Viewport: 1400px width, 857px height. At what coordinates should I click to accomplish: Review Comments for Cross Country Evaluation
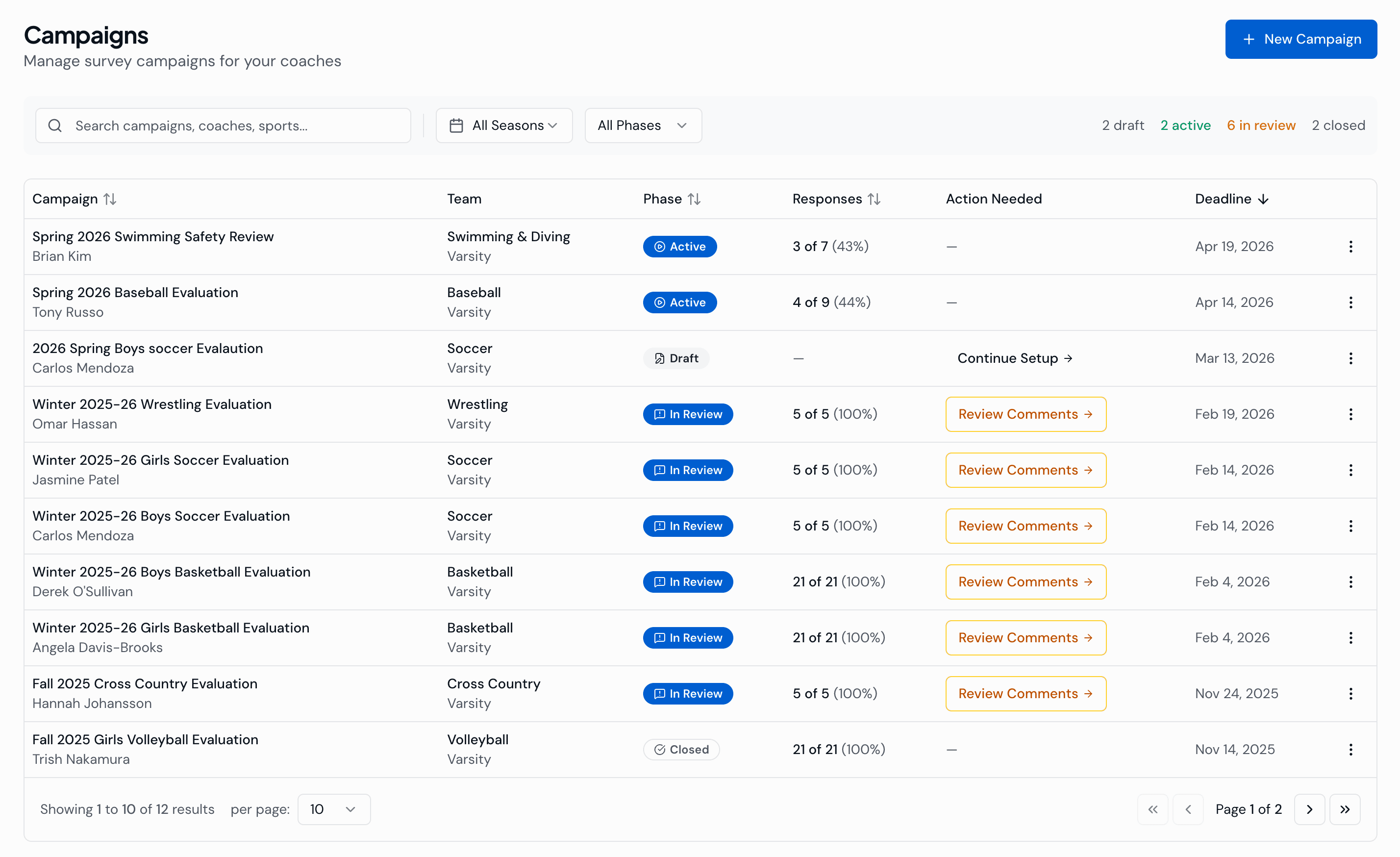click(x=1025, y=693)
